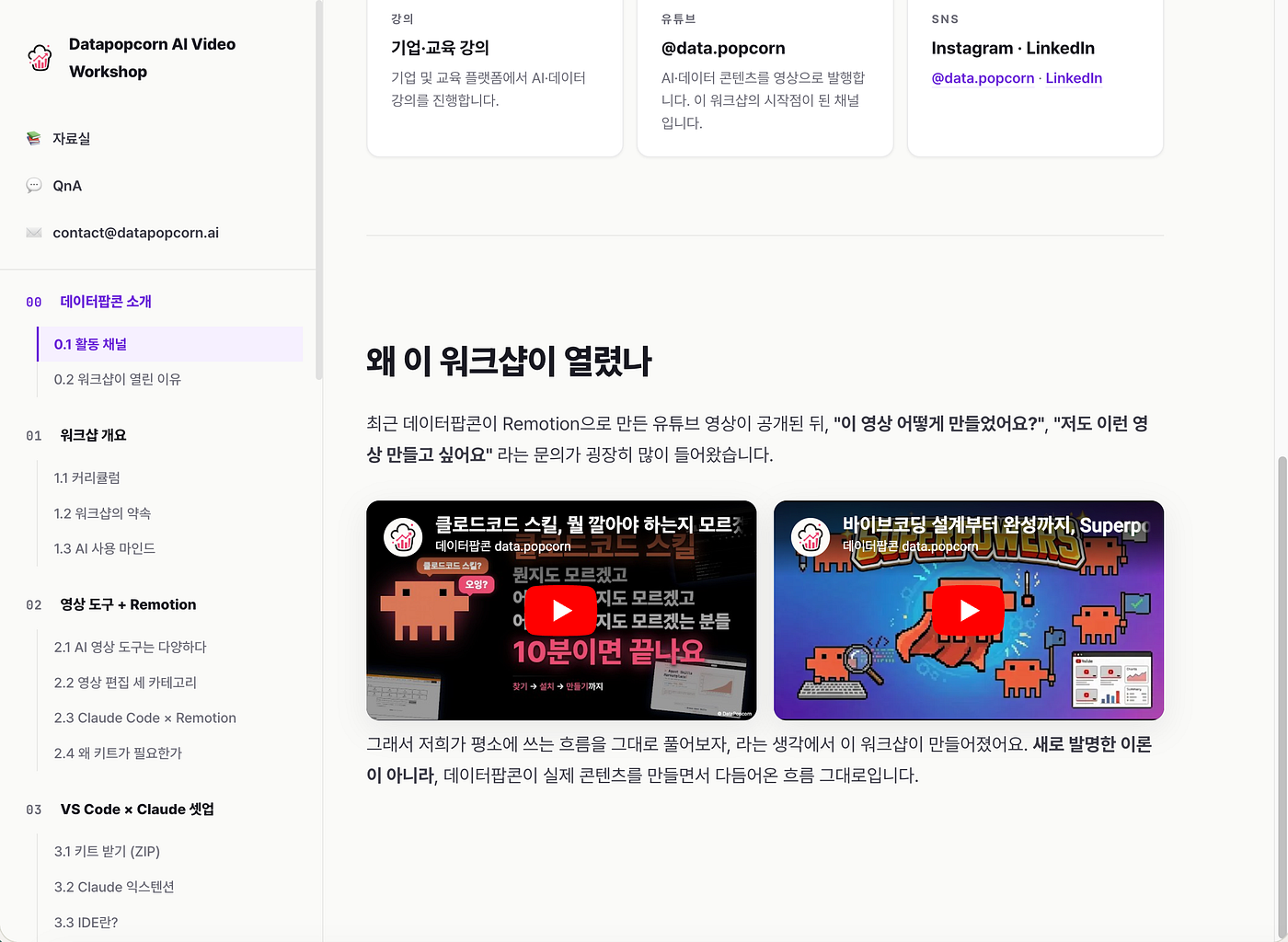Play the 클로드코드 스킬 YouTube video
Image resolution: width=1288 pixels, height=942 pixels.
click(561, 611)
